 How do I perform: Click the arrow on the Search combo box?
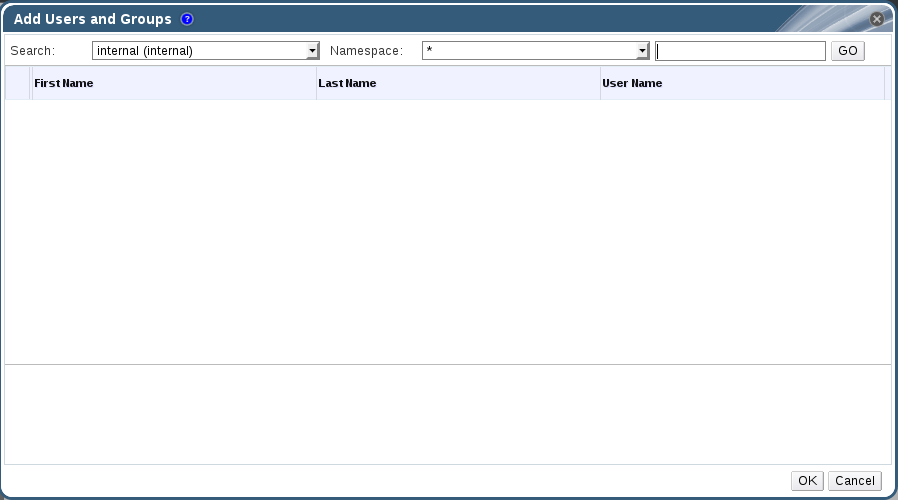click(313, 51)
